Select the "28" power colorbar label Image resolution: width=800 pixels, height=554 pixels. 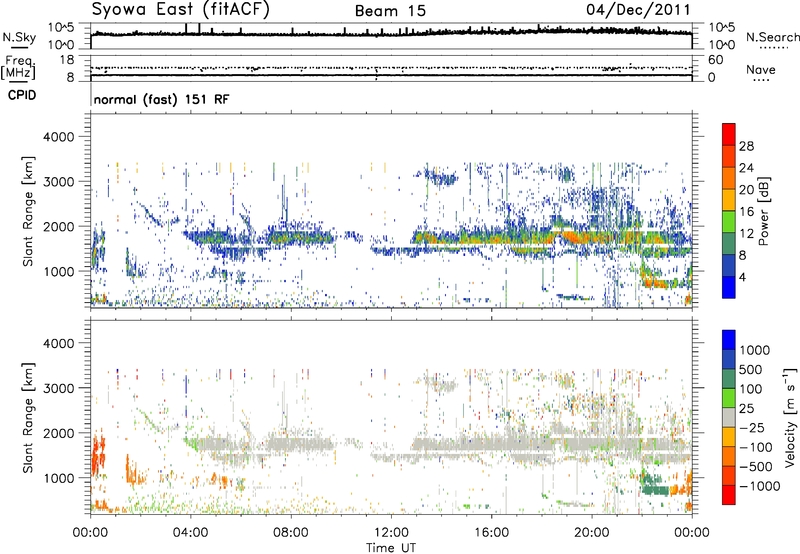point(746,146)
